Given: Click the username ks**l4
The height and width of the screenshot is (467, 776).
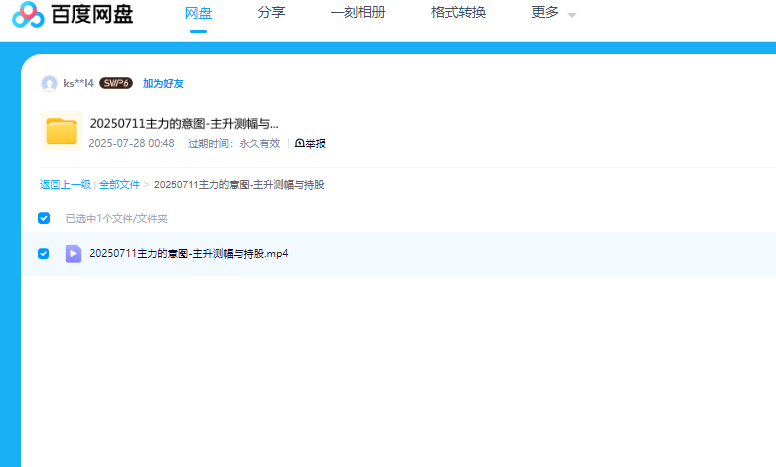Looking at the screenshot, I should (78, 84).
